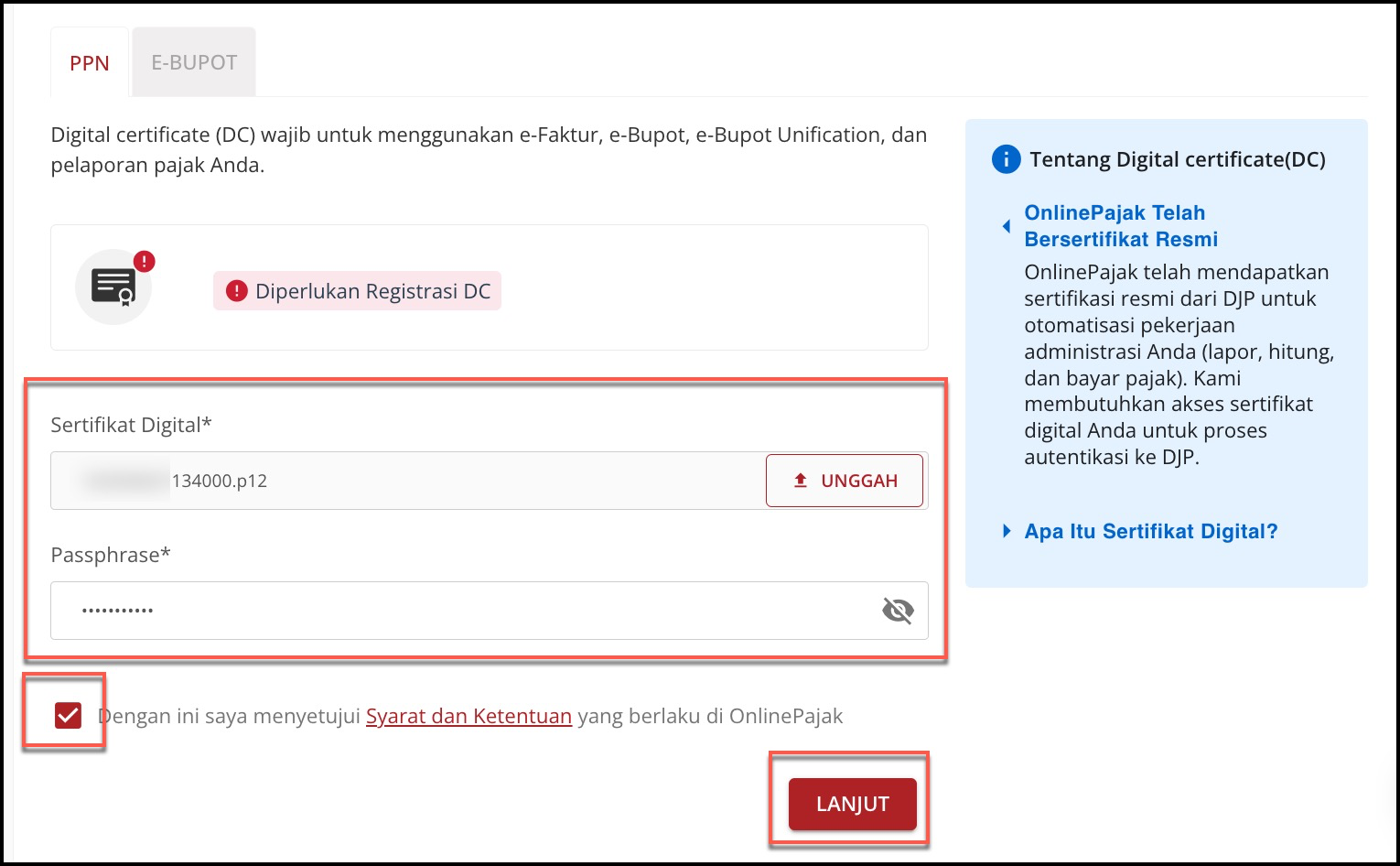1400x866 pixels.
Task: Click the Diperlukan Registrasi DC status badge
Action: (x=357, y=291)
